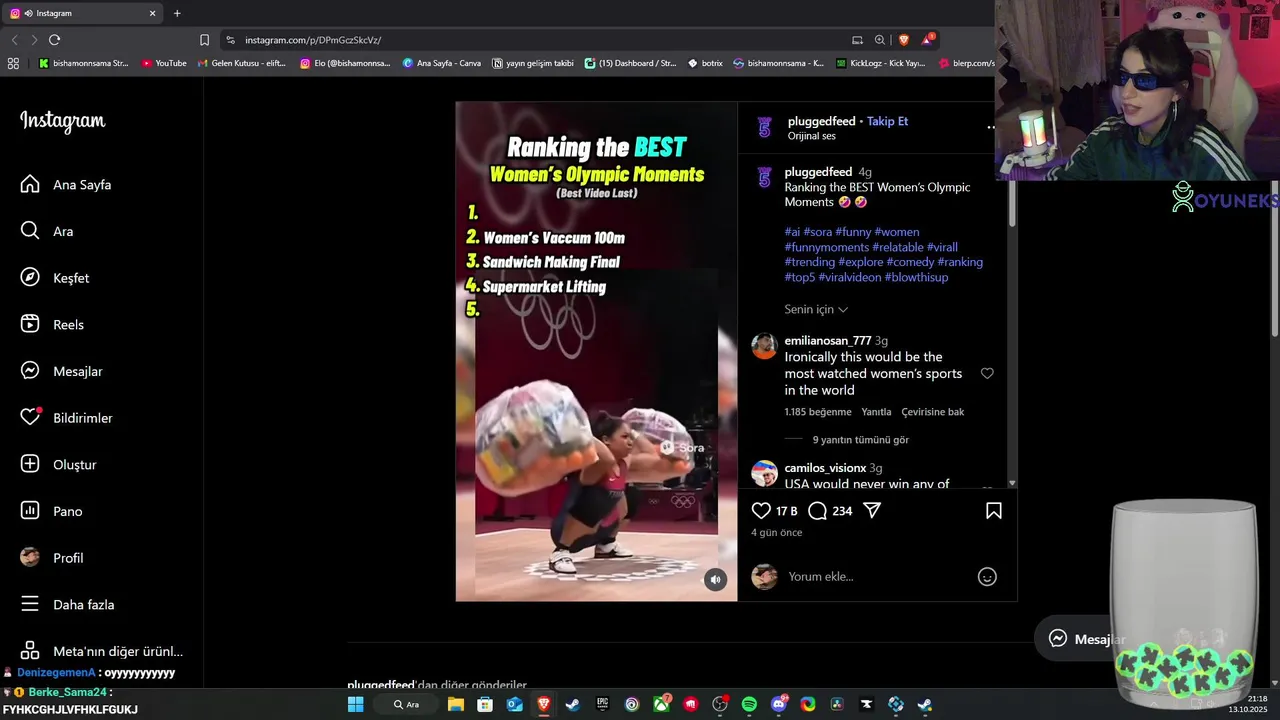Open the emoji picker in comment box
Viewport: 1280px width, 720px height.
coord(987,577)
